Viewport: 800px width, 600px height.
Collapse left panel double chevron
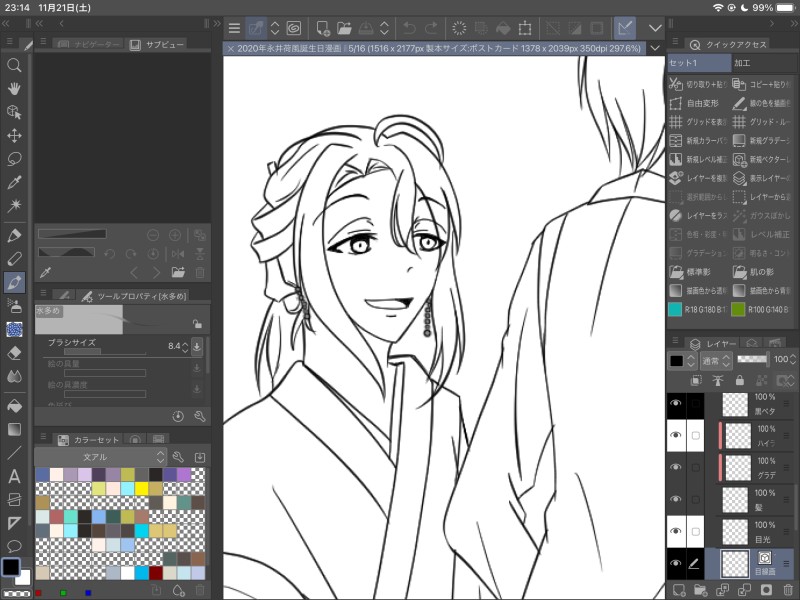pos(6,23)
